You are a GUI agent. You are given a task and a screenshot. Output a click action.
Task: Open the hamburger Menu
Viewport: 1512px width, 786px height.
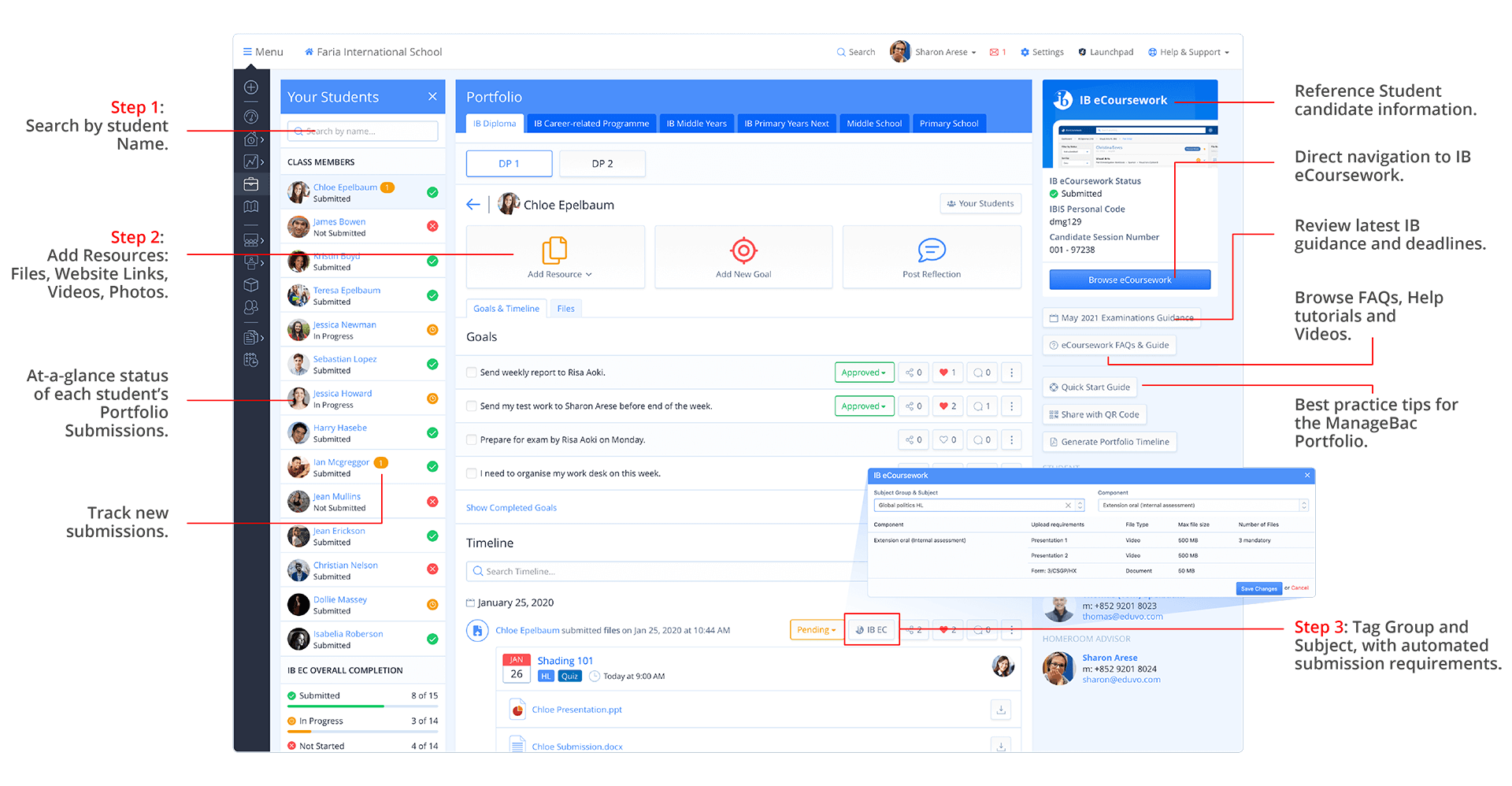(x=263, y=52)
